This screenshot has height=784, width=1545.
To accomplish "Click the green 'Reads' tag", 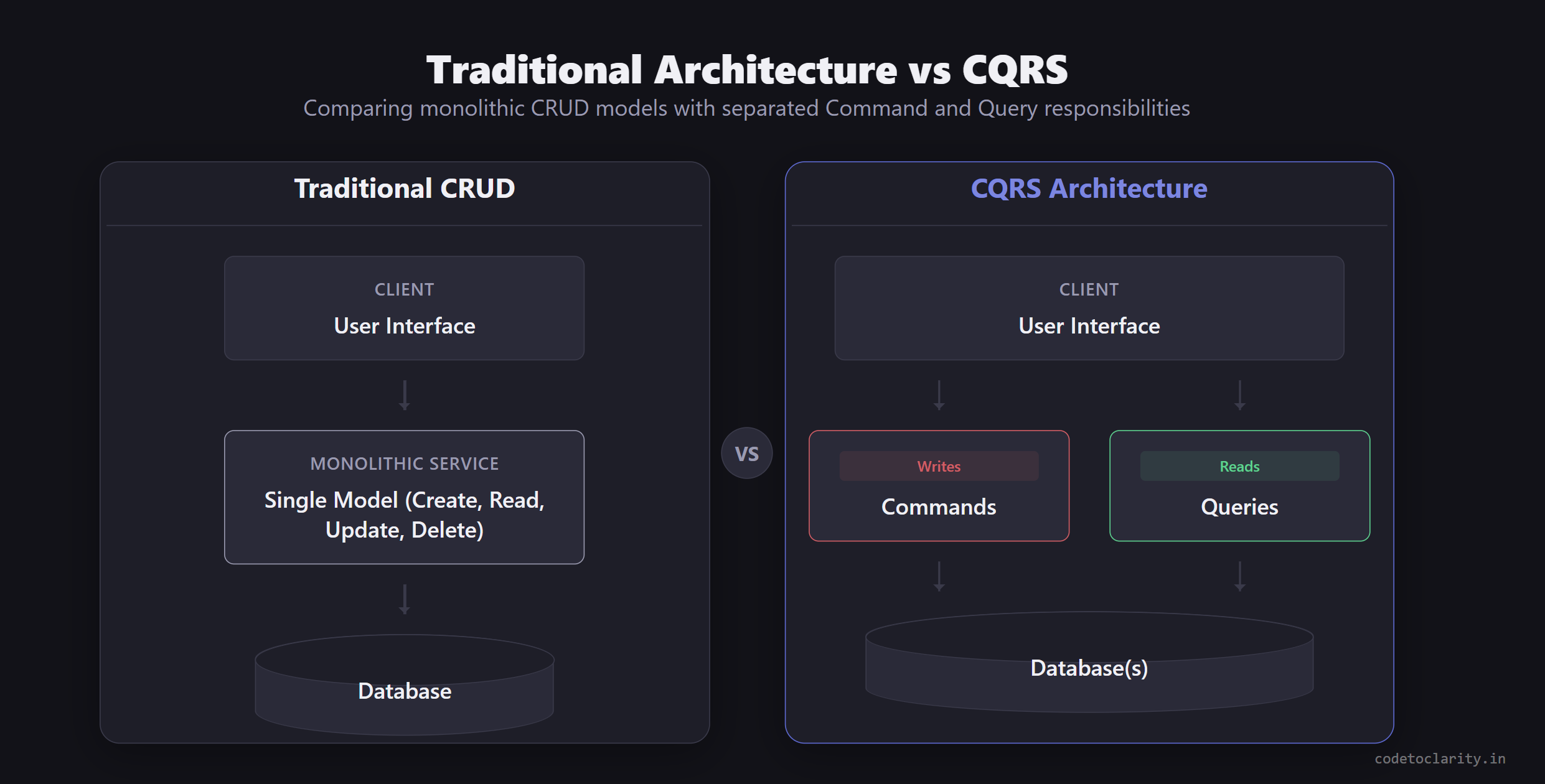I will 1239,466.
